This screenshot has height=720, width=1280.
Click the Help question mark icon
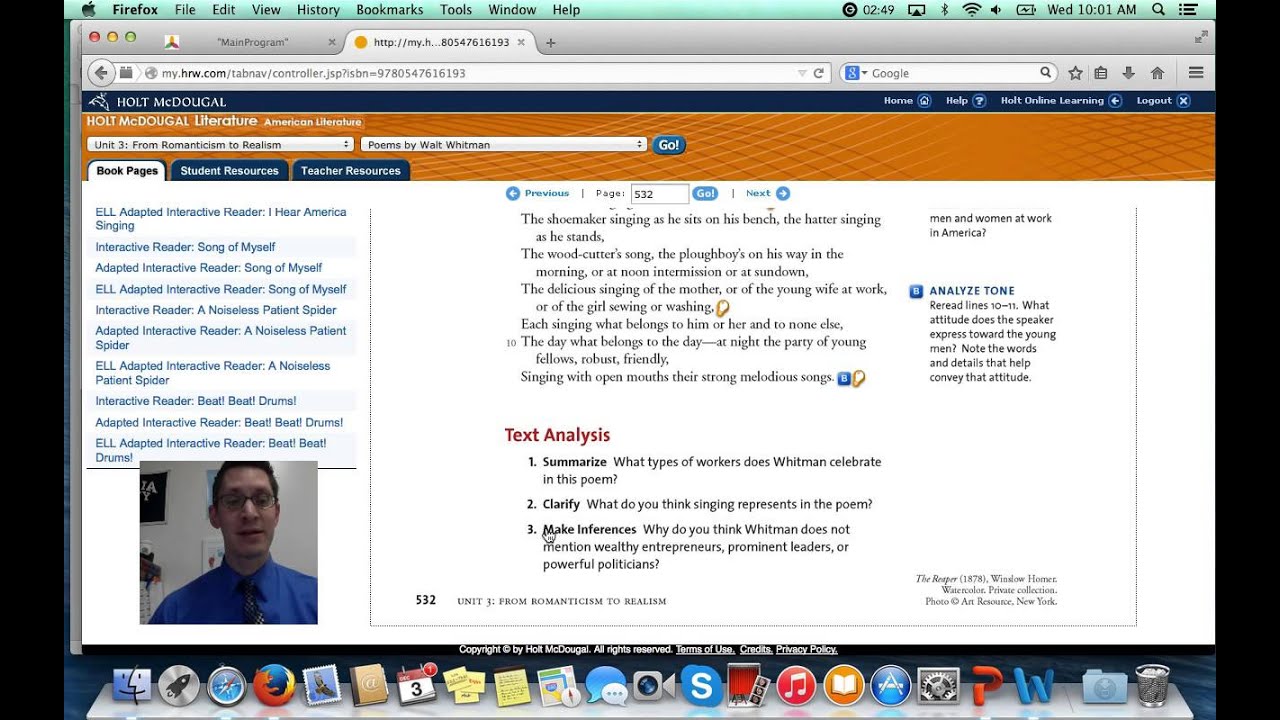tap(979, 101)
